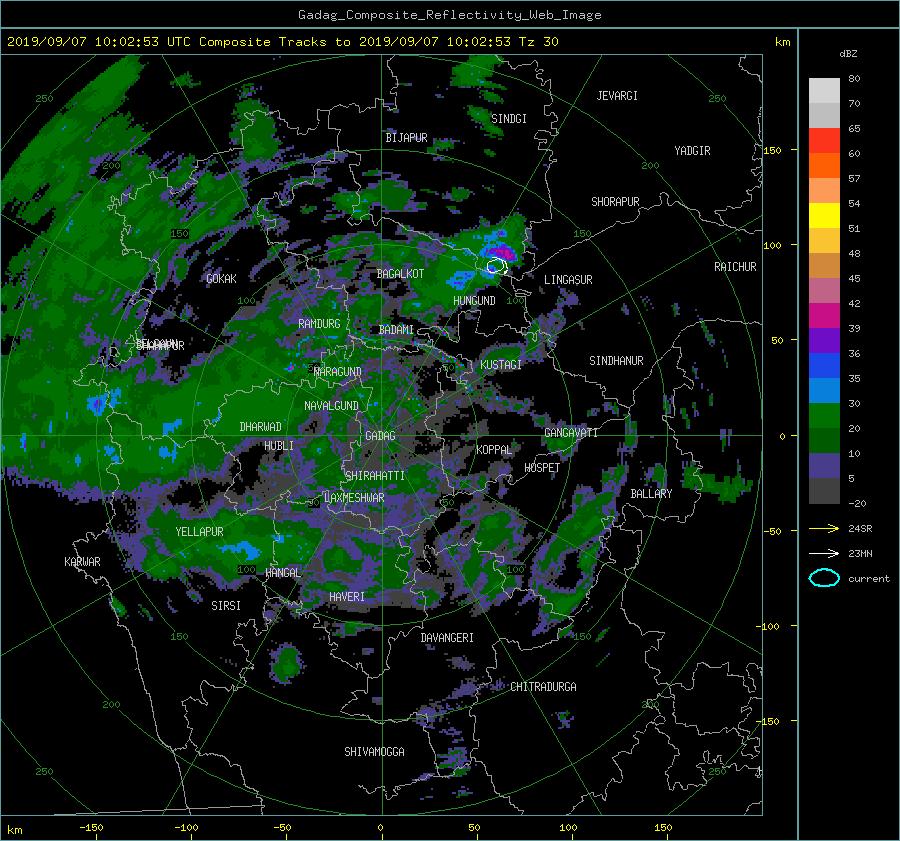Click the HUNGUND city label
The height and width of the screenshot is (841, 900).
pos(474,301)
